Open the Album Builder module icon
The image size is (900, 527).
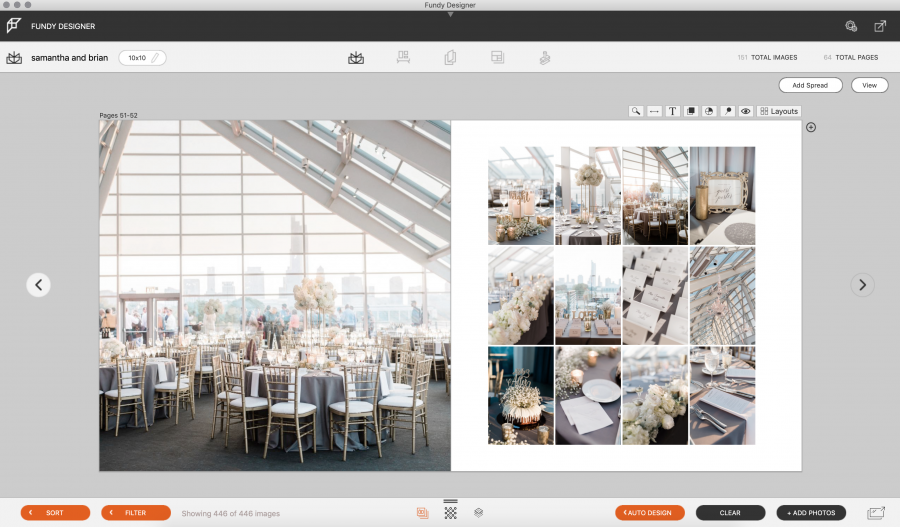point(356,58)
